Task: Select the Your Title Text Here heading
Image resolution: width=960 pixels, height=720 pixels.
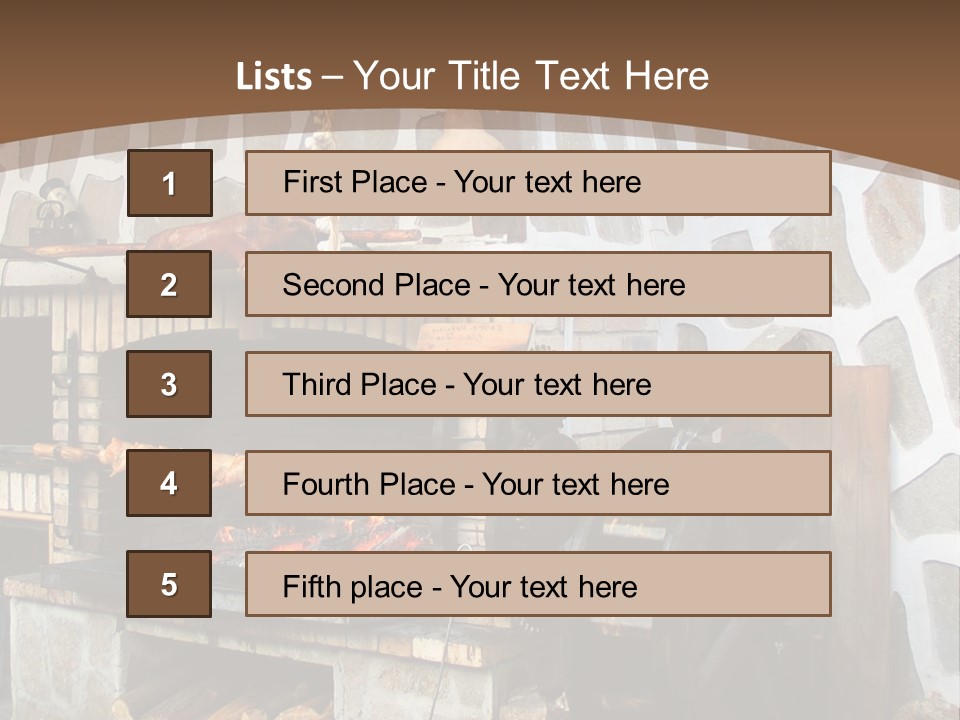Action: [x=531, y=76]
